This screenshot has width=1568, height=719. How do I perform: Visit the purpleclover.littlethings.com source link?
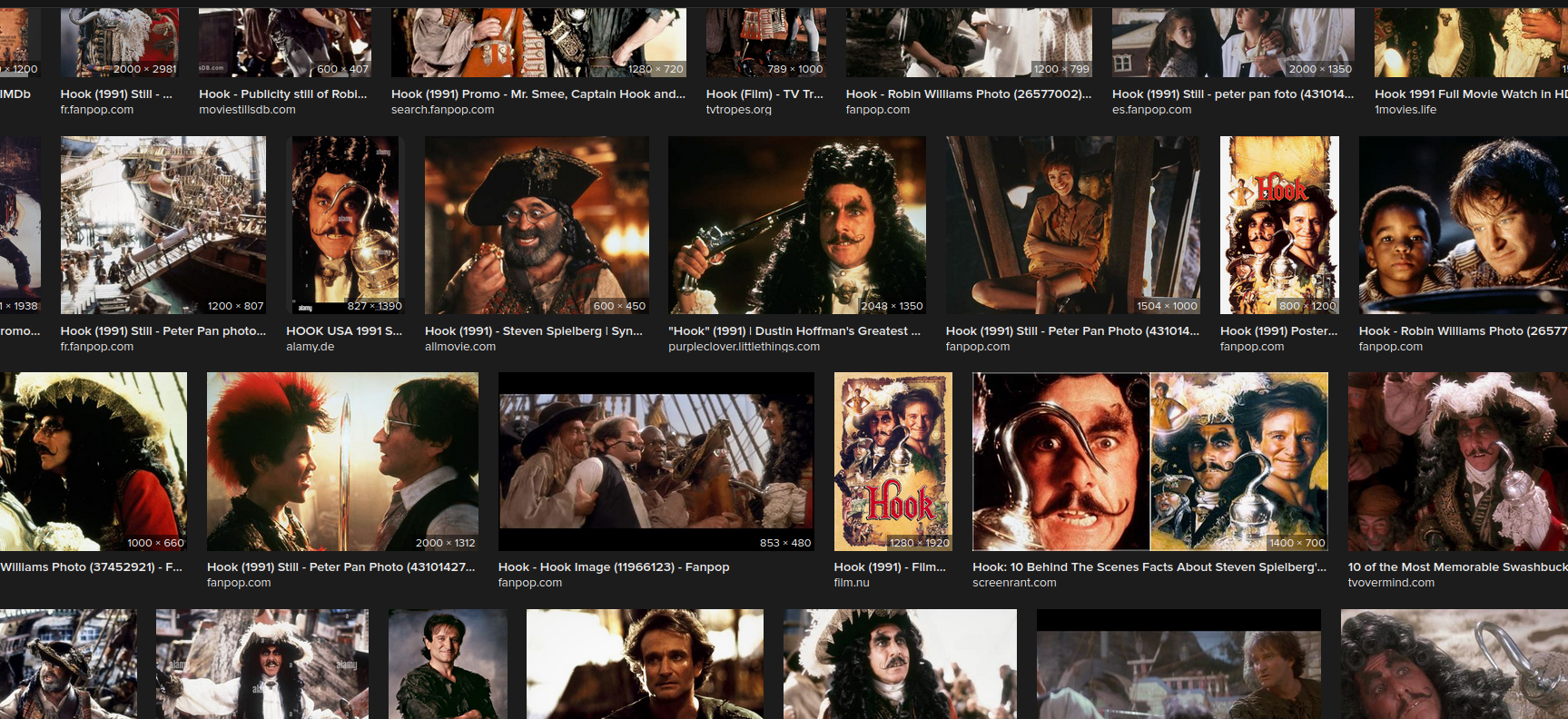point(744,346)
